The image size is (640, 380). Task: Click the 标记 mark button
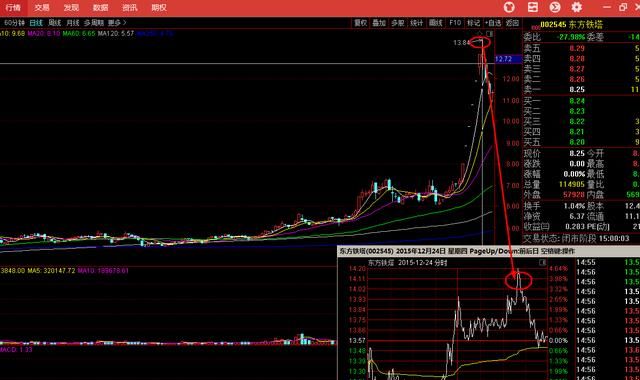473,23
